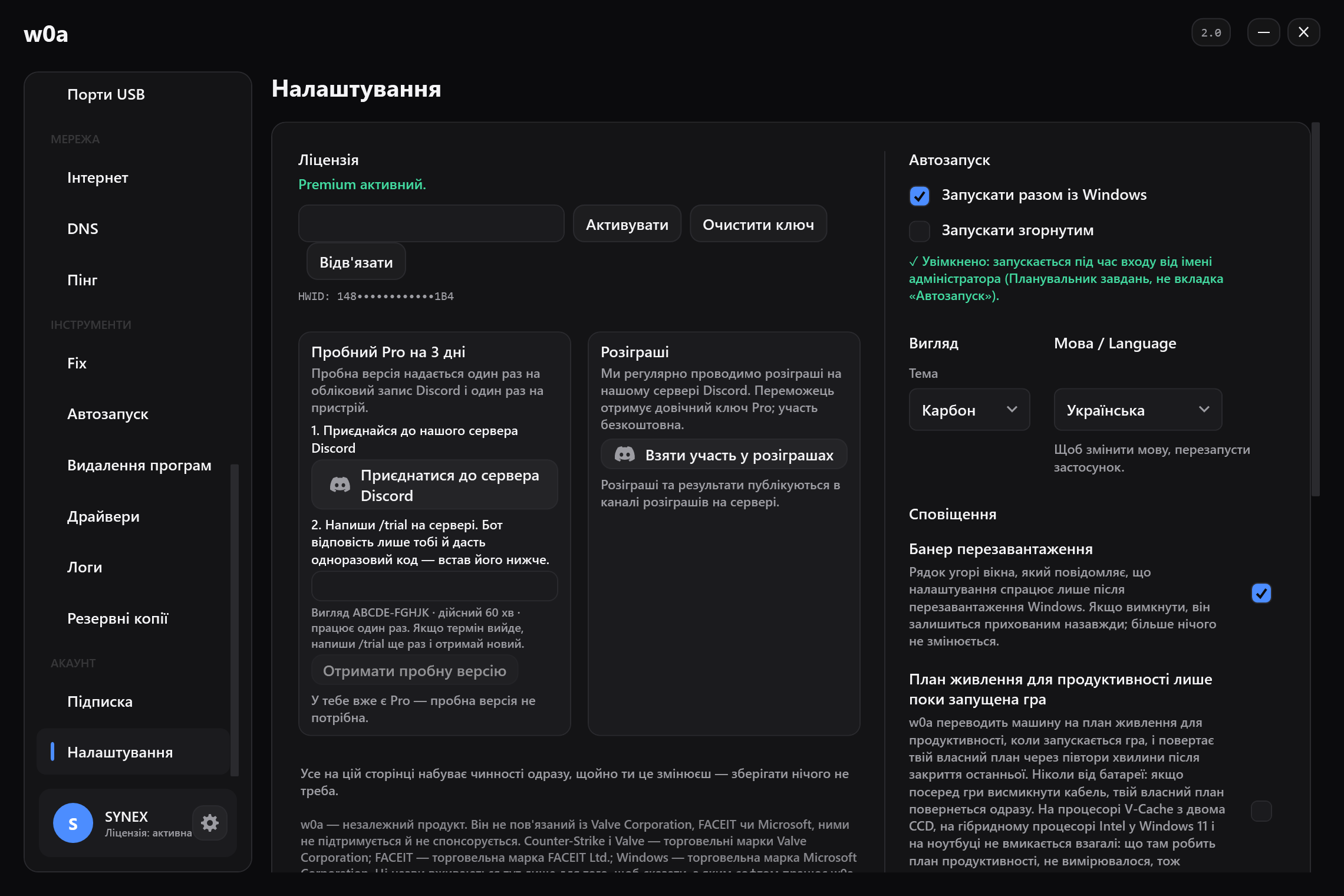
Task: Click 'Приєднатися до сервера Discord' button
Action: click(x=434, y=485)
